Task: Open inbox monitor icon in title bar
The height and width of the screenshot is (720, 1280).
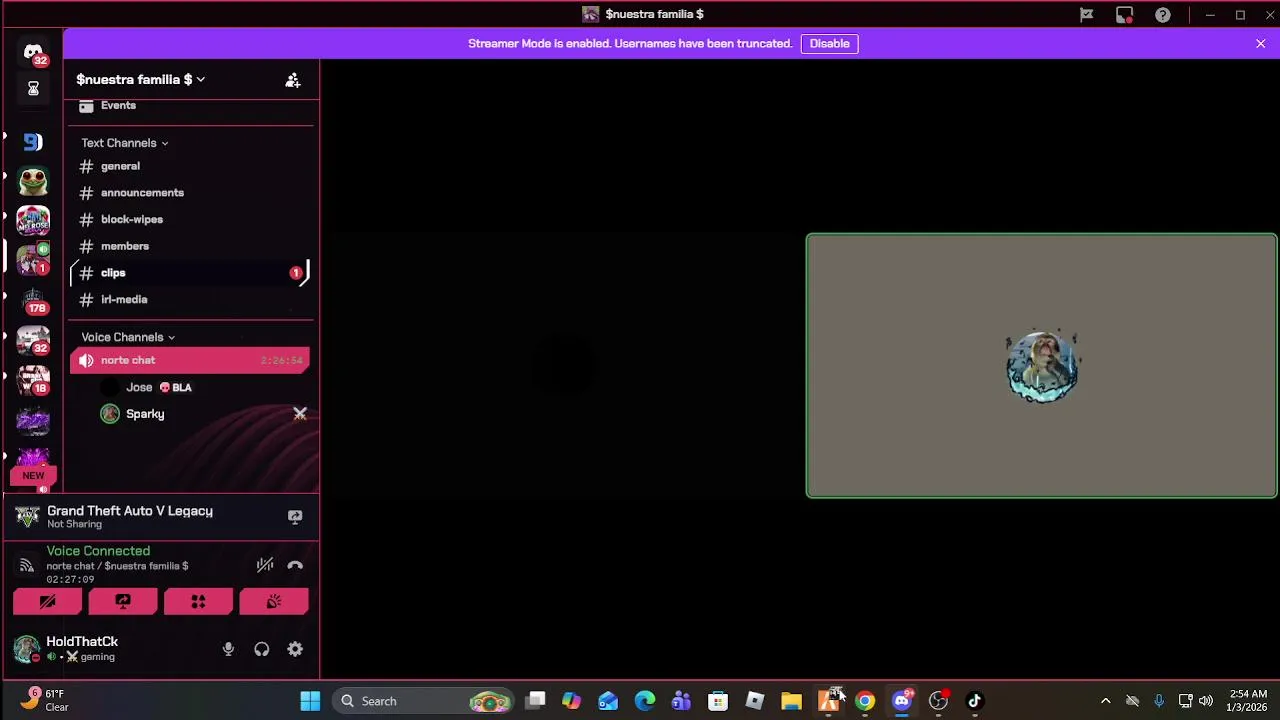Action: (x=1125, y=15)
